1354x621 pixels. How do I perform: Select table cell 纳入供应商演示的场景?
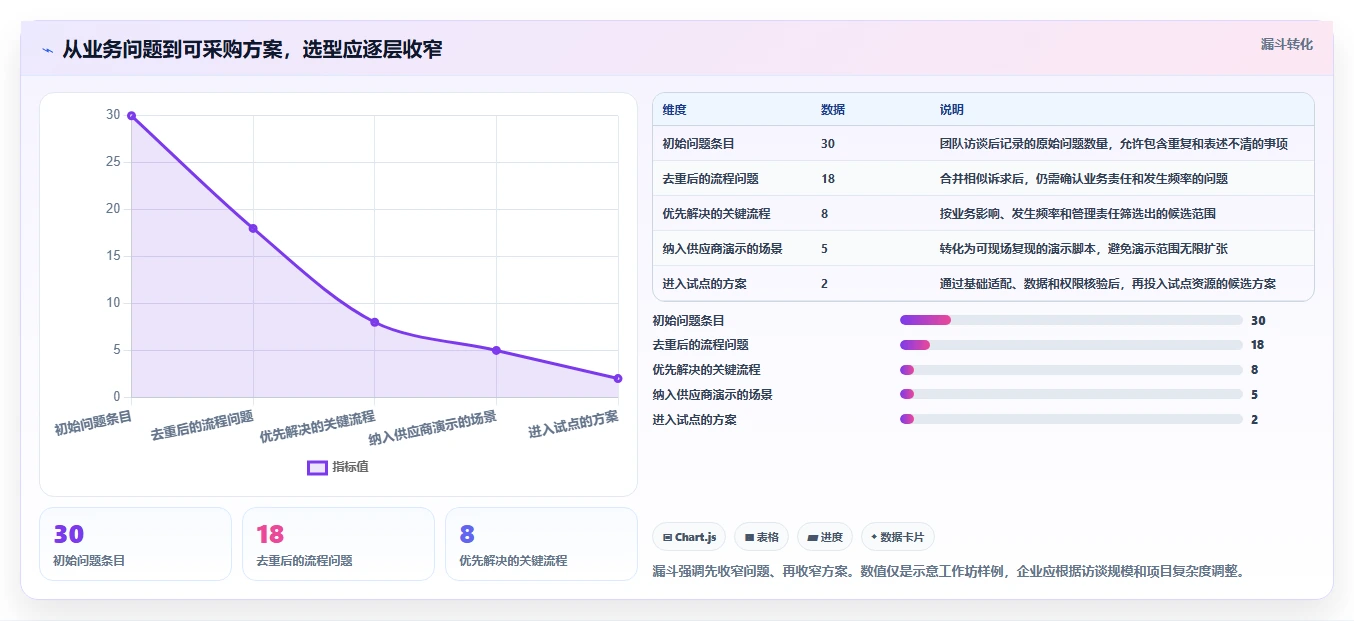coord(722,249)
